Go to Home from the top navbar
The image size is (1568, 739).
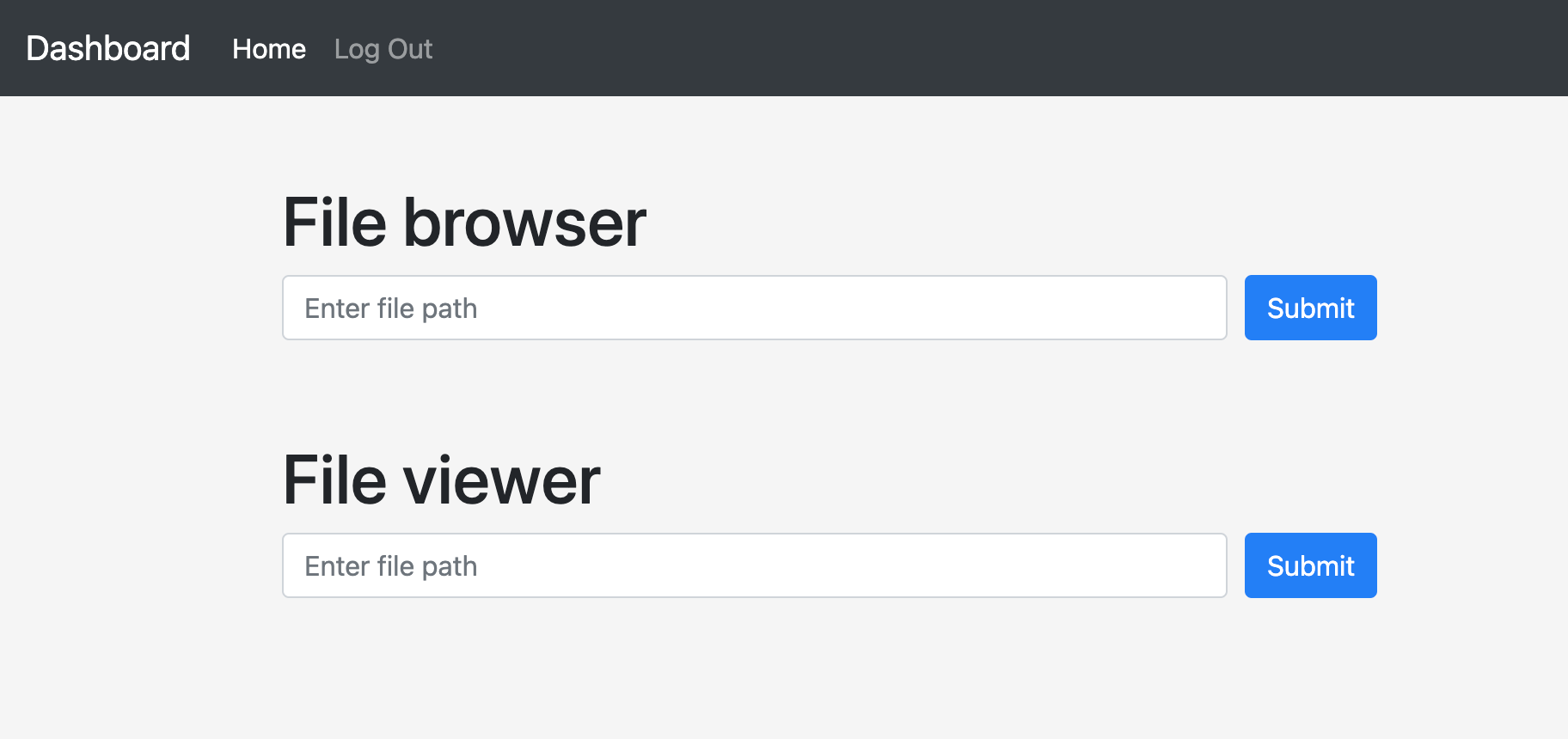[269, 49]
